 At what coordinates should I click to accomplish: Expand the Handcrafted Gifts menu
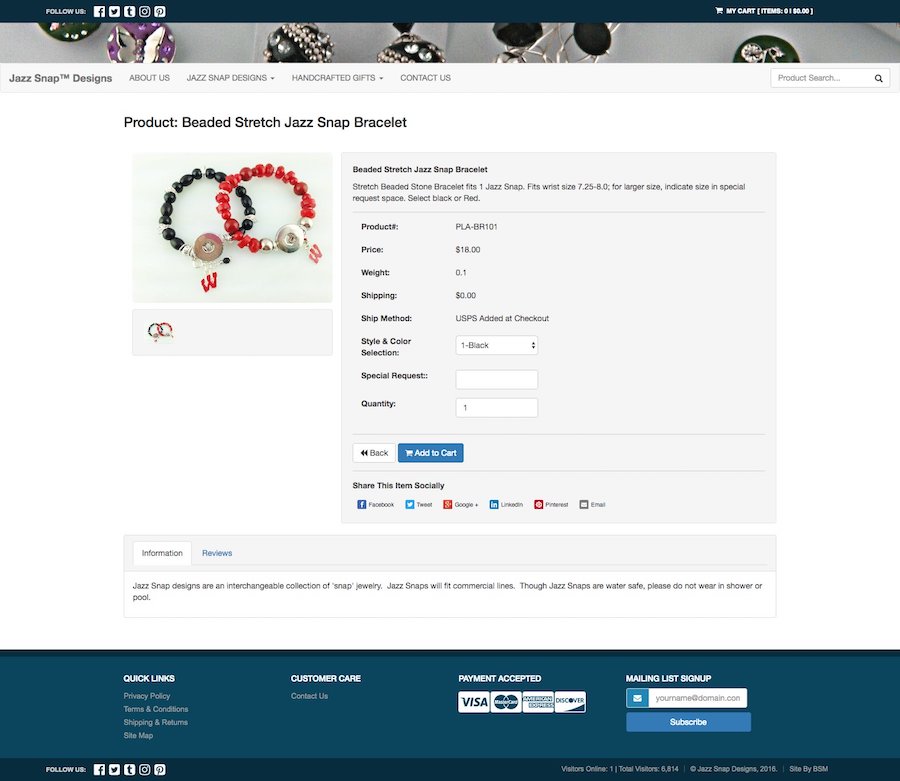click(337, 78)
